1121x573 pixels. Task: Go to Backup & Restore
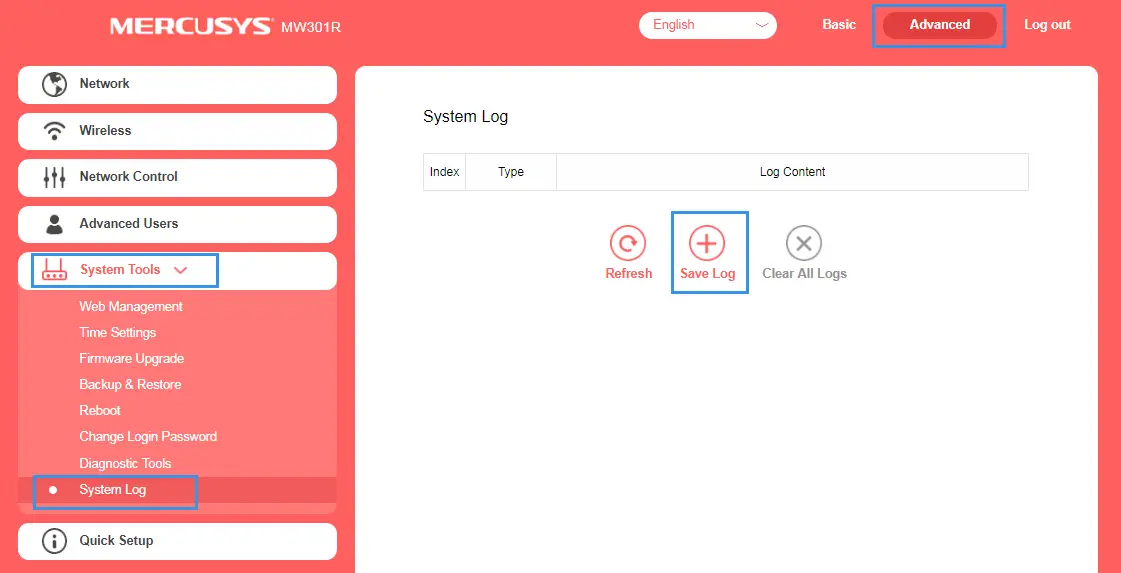tap(130, 384)
